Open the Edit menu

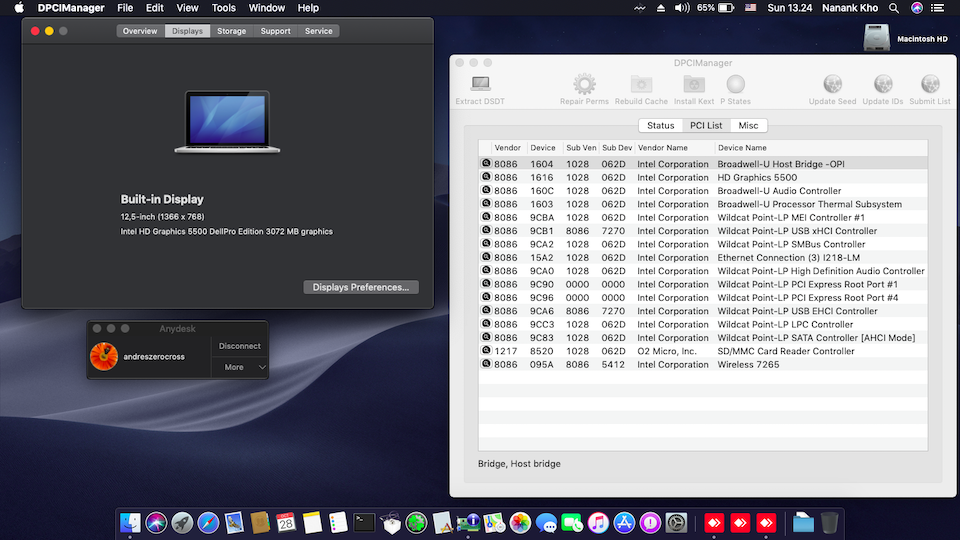(154, 8)
